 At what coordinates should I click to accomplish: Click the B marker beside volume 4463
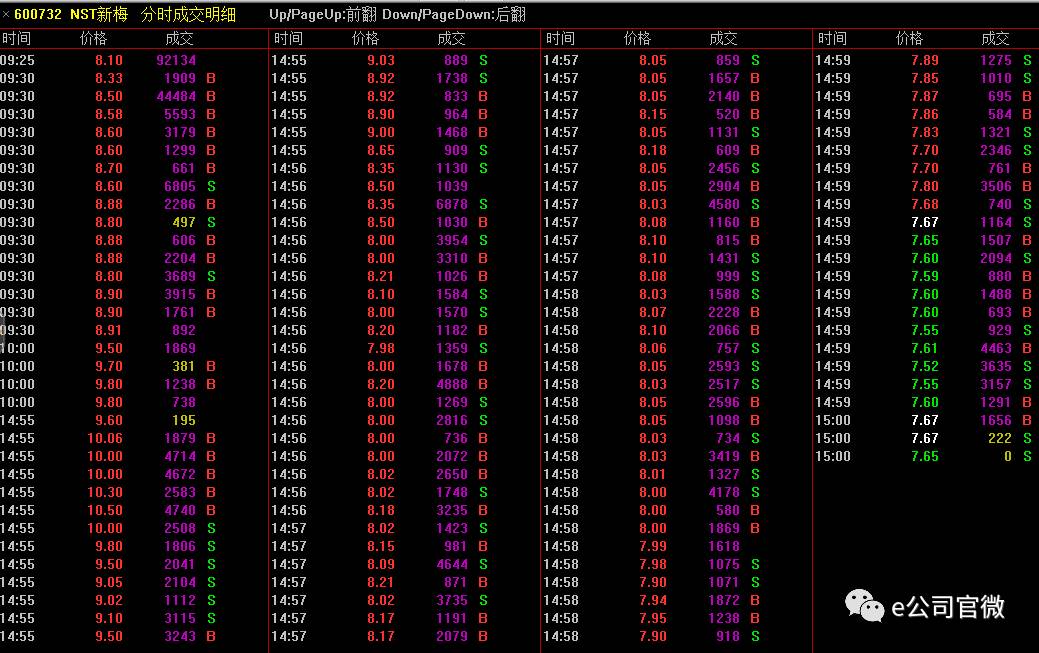(1026, 348)
